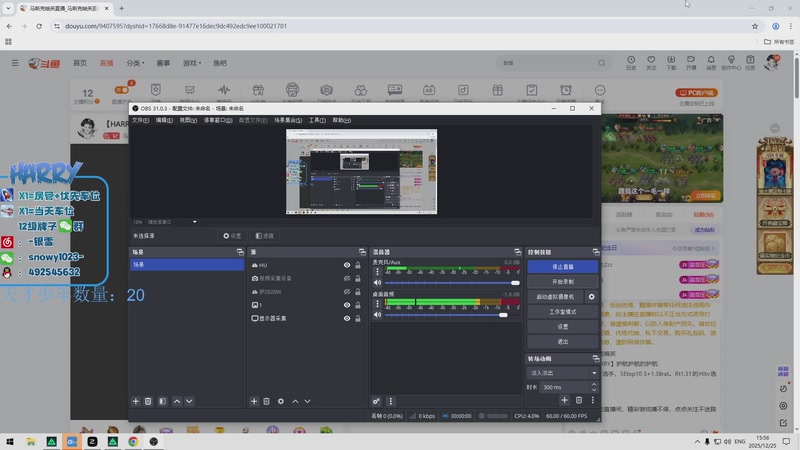
Task: Click the 开始录制 button
Action: [x=563, y=282]
